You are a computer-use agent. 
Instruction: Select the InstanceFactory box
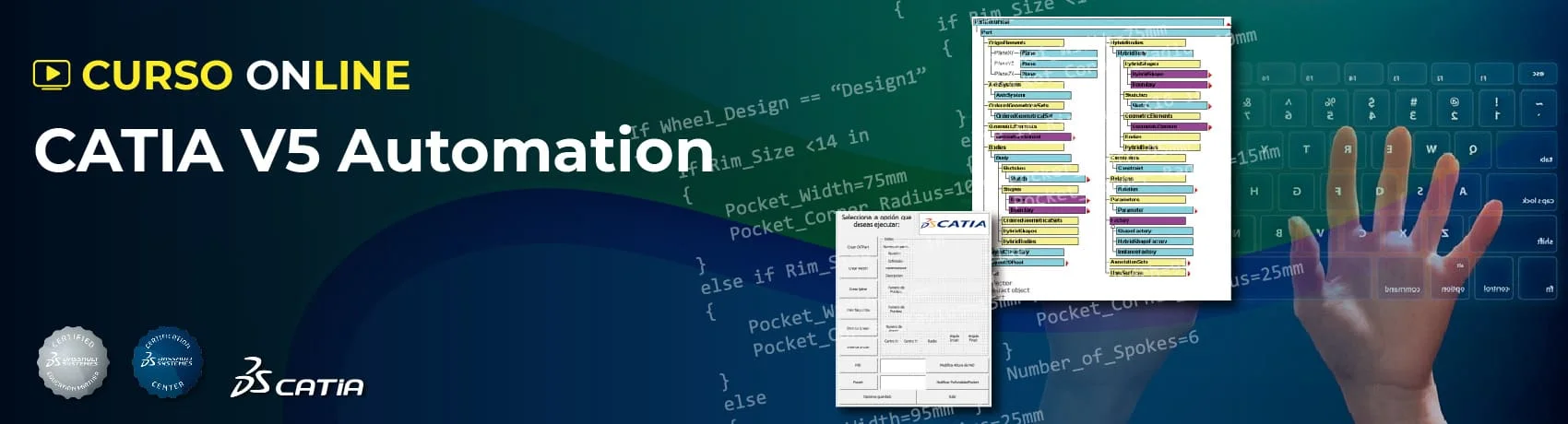pyautogui.click(x=1155, y=253)
